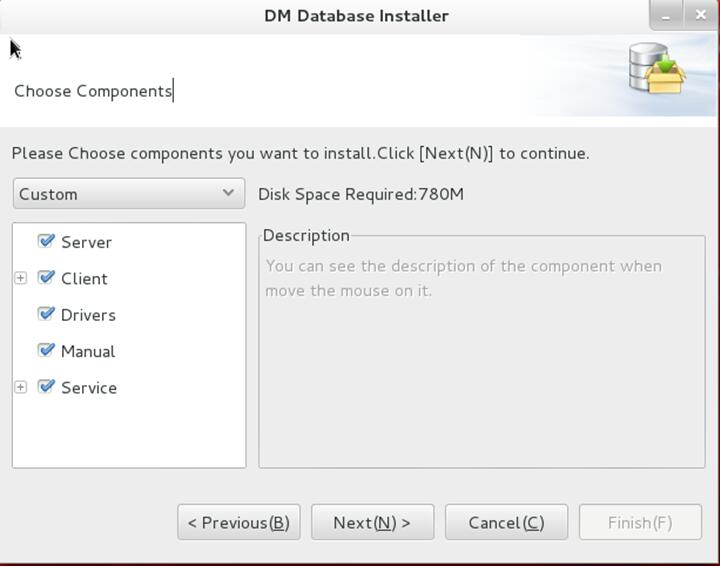720x567 pixels.
Task: Uncheck the Server component checkbox
Action: [x=46, y=241]
